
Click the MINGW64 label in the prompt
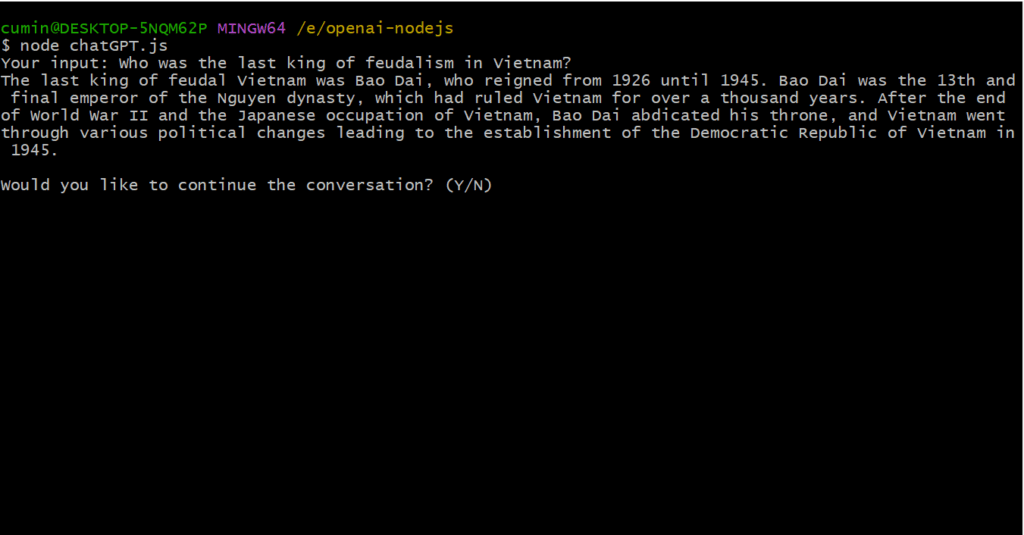[251, 28]
